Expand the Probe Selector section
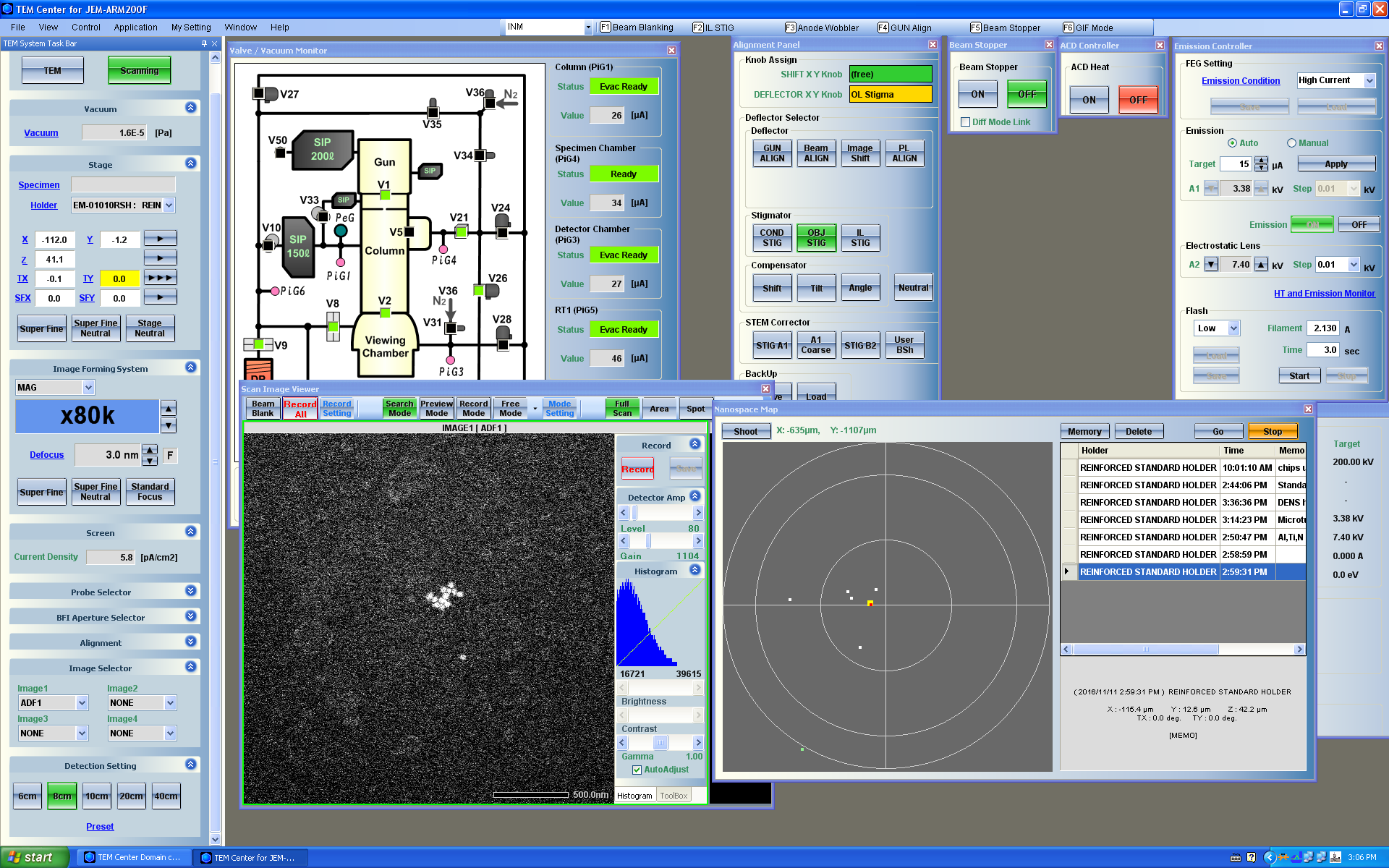 191,591
